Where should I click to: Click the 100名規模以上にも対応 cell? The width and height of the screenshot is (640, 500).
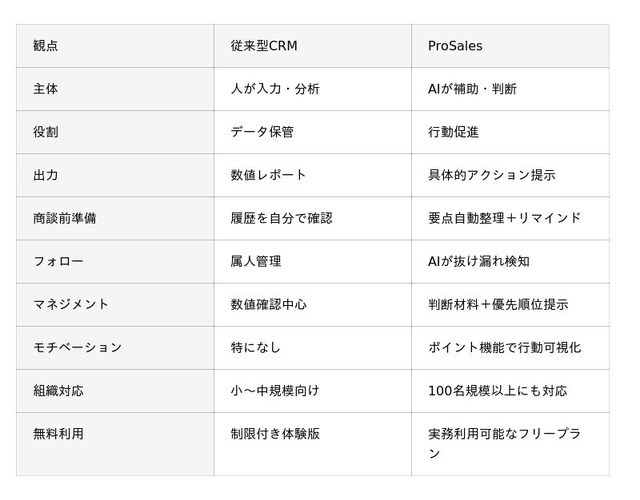coord(497,390)
